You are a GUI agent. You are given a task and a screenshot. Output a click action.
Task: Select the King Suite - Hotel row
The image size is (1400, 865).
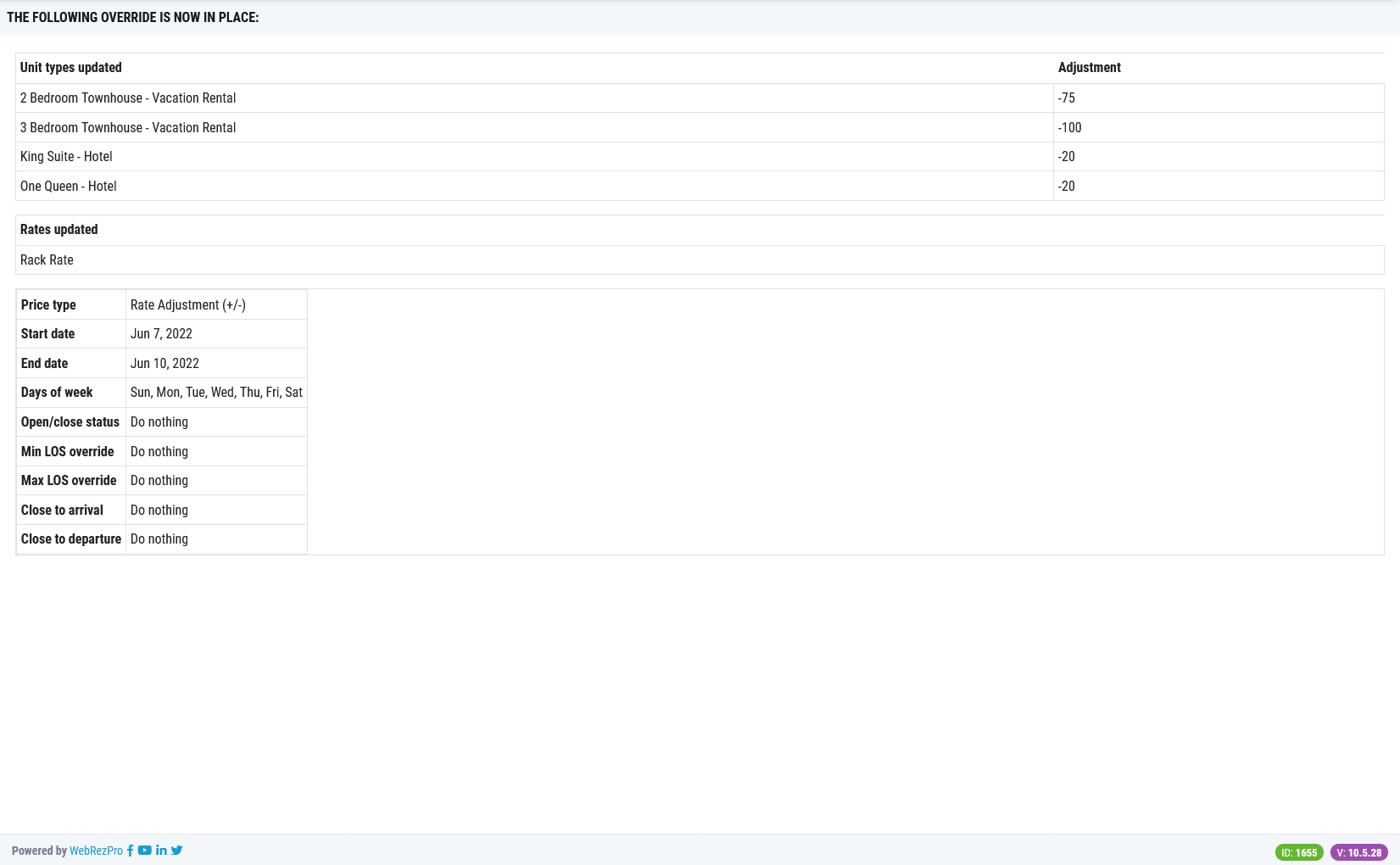66,156
